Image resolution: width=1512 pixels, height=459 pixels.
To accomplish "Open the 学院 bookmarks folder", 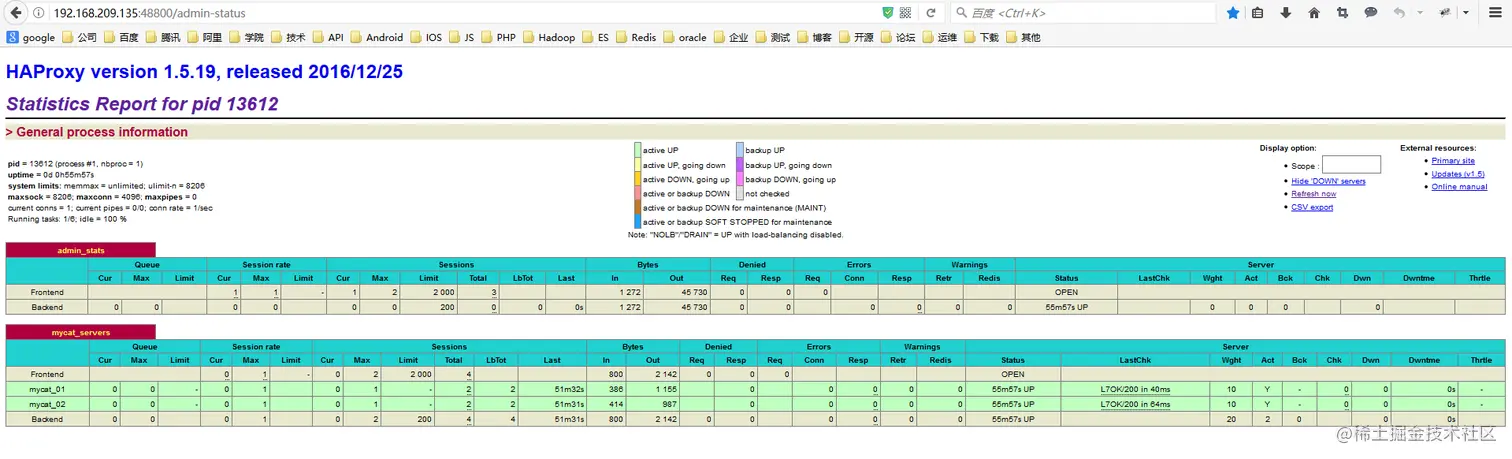I will click(246, 37).
